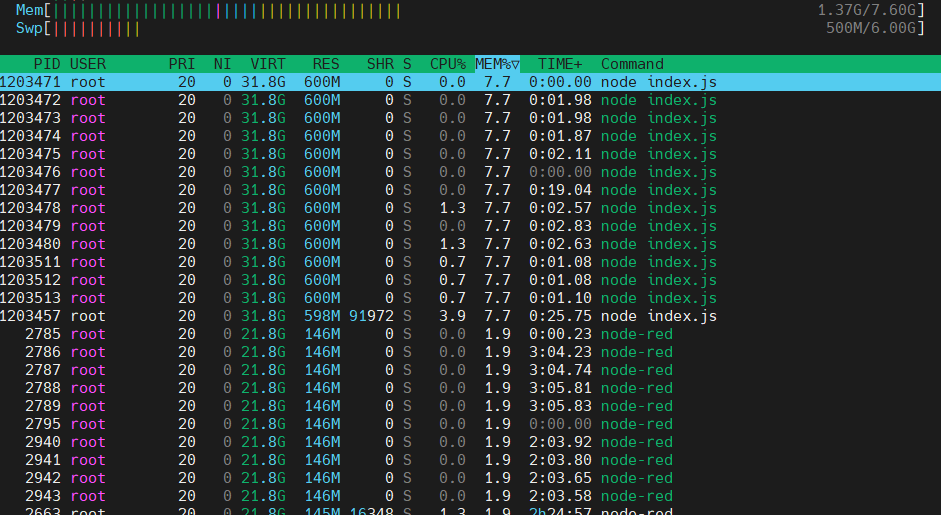
Task: Sort by the S state column header
Action: coord(407,64)
